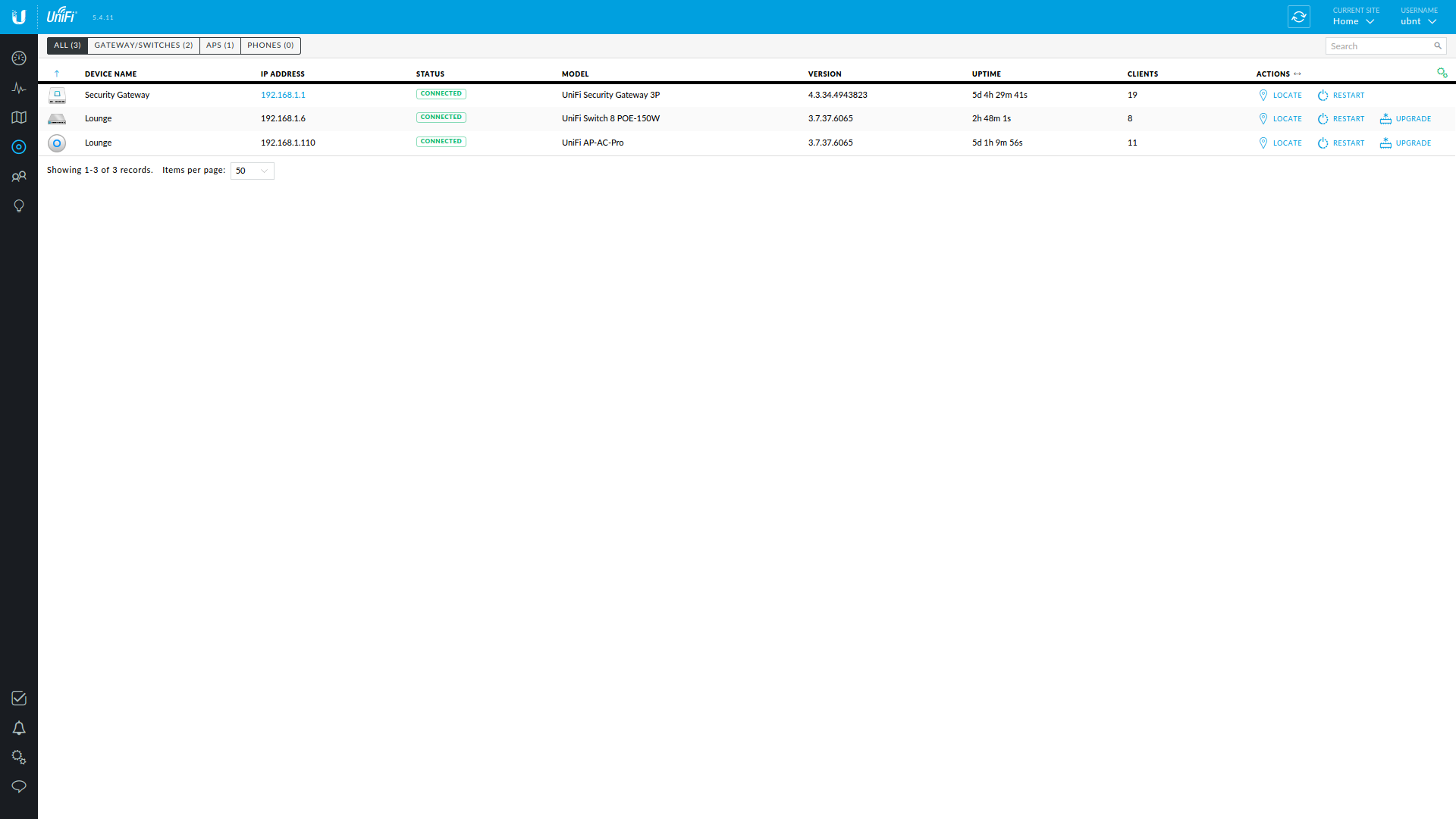This screenshot has height=819, width=1456.
Task: Open the Statistics pulse sidebar icon
Action: tap(19, 88)
